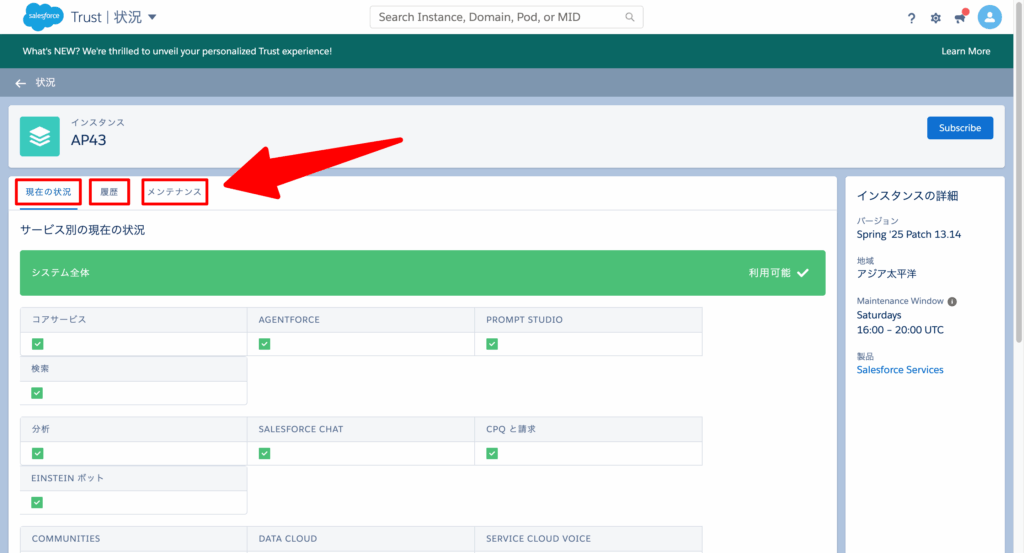Open the help question mark icon
The height and width of the screenshot is (553, 1024).
click(x=911, y=18)
